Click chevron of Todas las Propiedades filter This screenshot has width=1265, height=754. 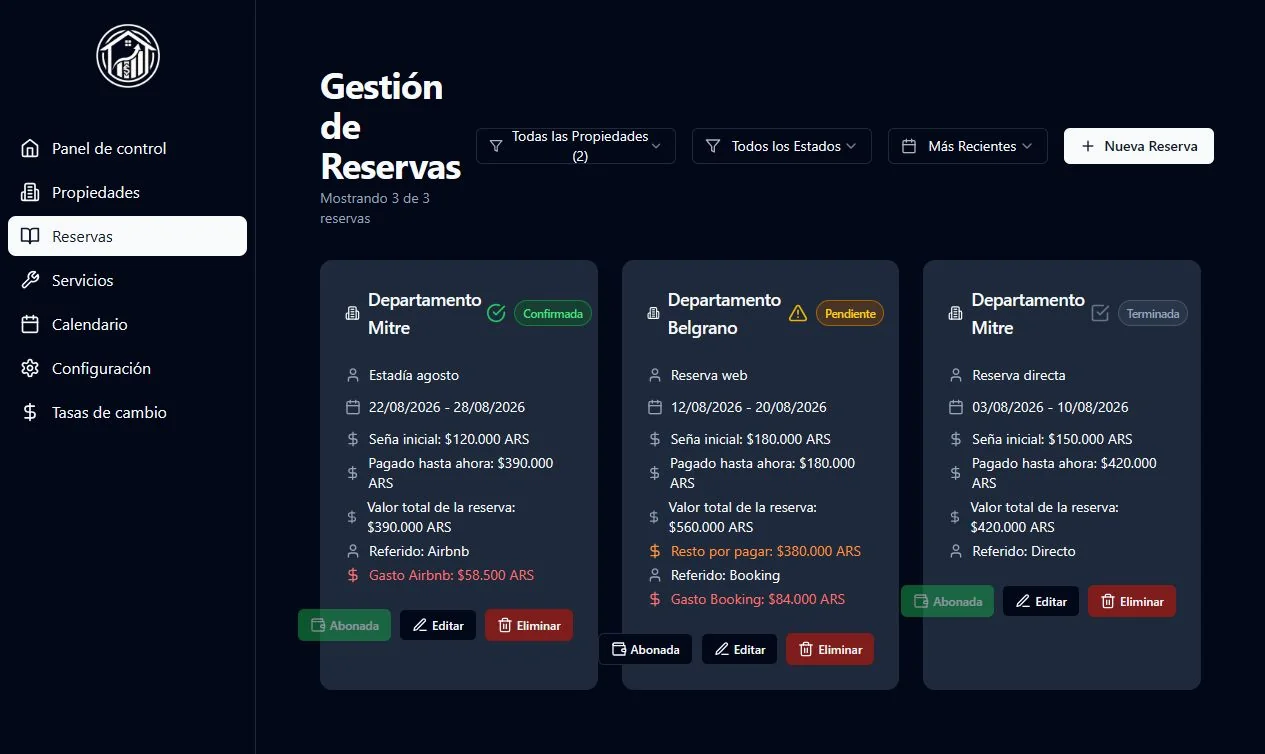click(x=656, y=146)
